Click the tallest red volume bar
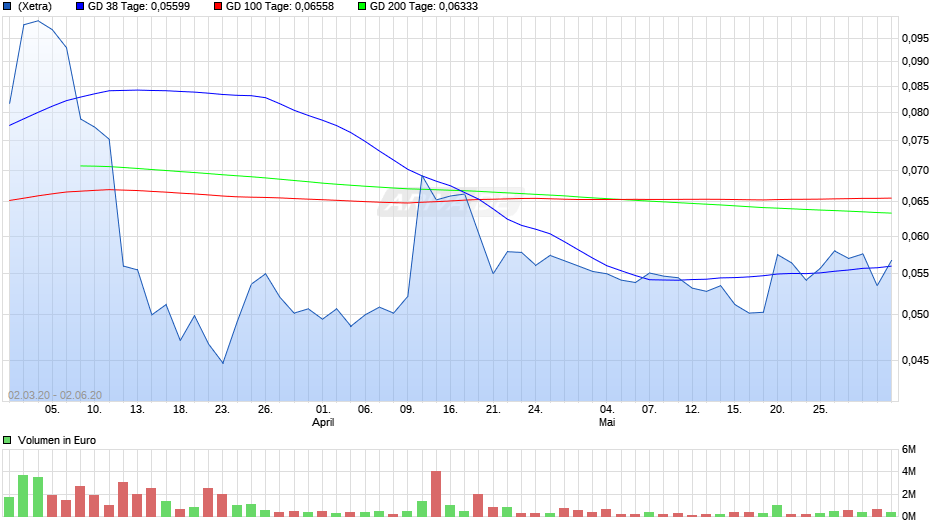 click(436, 494)
